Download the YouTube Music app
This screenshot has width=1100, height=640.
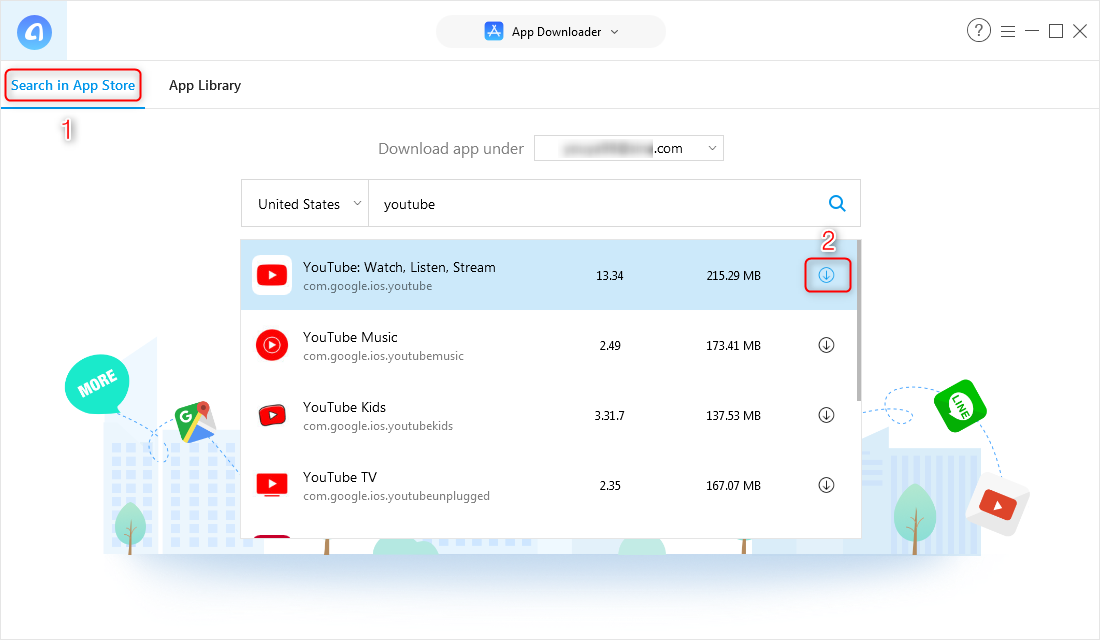tap(826, 345)
